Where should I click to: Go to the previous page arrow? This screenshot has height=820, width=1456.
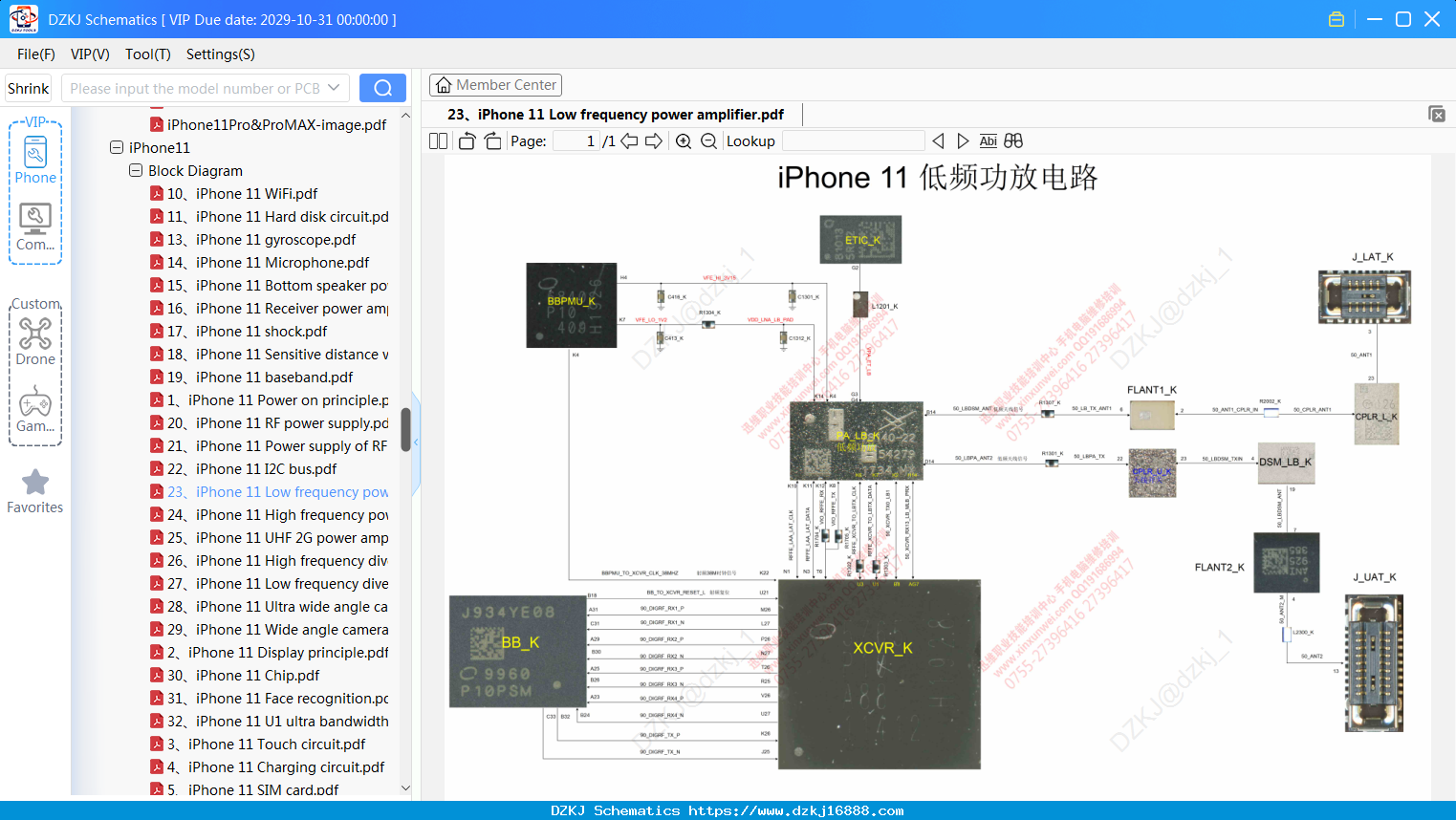(x=629, y=141)
